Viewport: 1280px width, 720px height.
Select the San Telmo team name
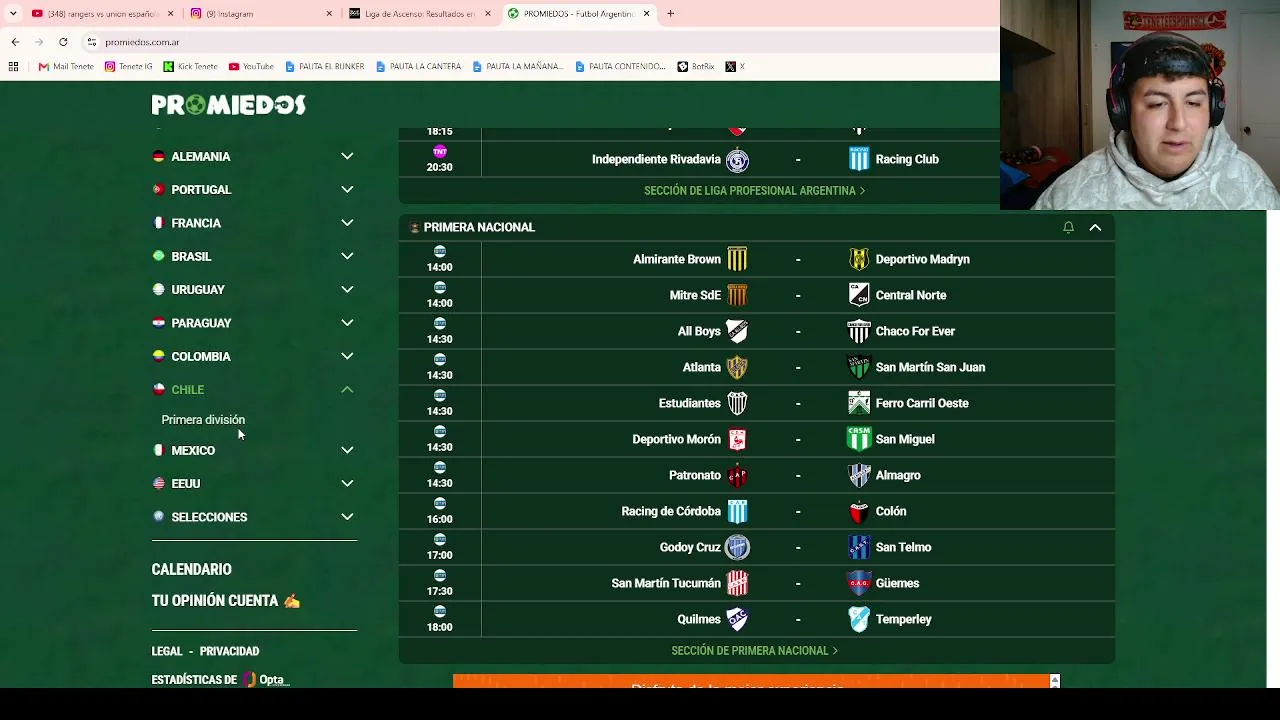point(903,547)
